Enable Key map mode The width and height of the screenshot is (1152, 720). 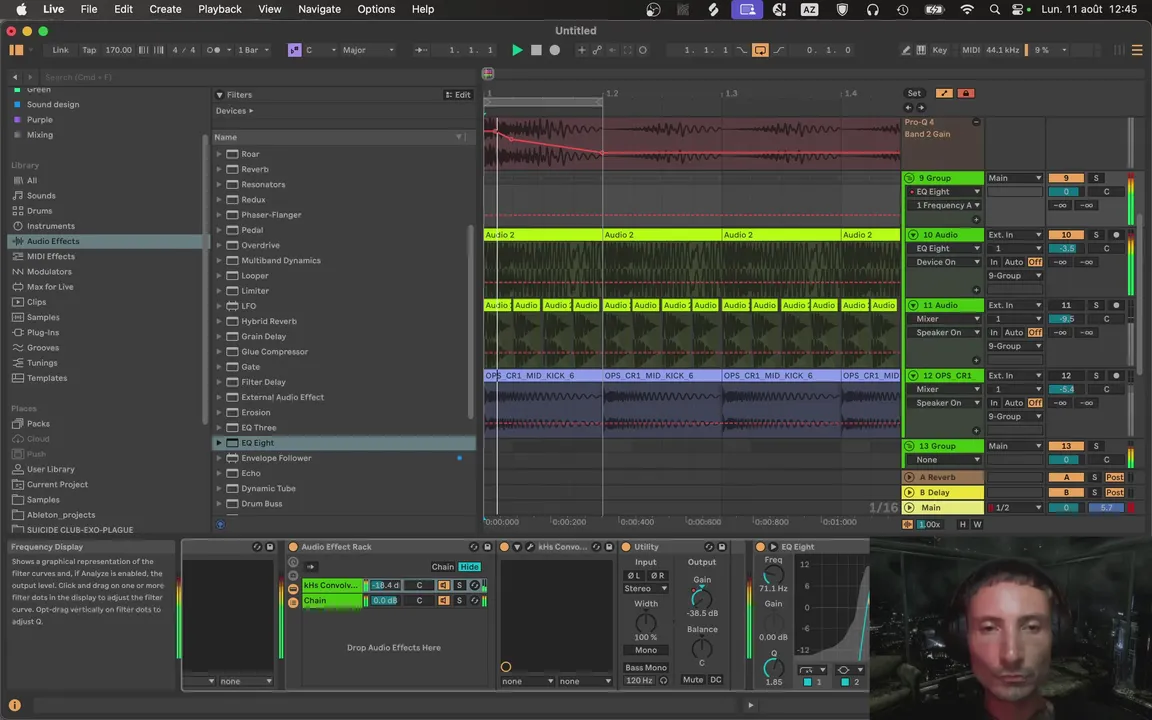tap(940, 50)
